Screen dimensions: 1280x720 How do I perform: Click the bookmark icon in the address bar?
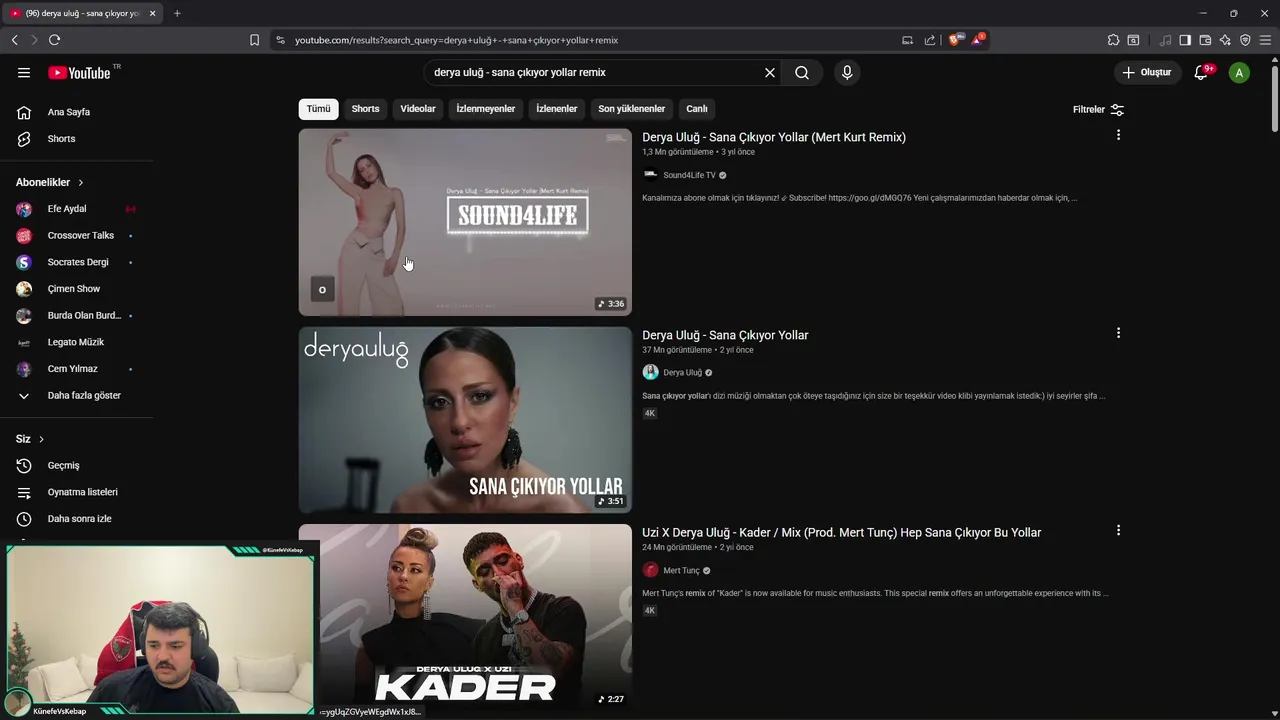tap(254, 40)
